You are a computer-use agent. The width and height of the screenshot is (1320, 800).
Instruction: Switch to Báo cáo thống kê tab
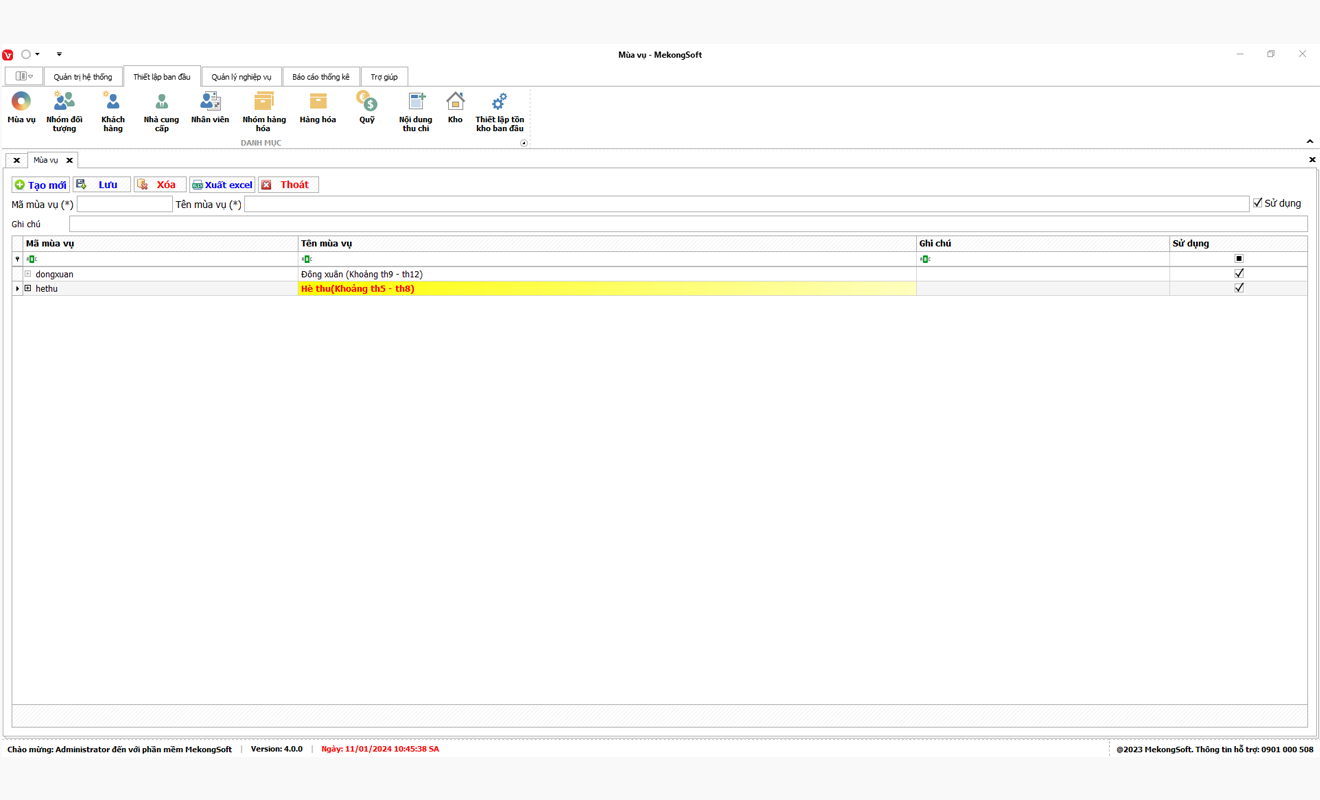click(x=321, y=77)
